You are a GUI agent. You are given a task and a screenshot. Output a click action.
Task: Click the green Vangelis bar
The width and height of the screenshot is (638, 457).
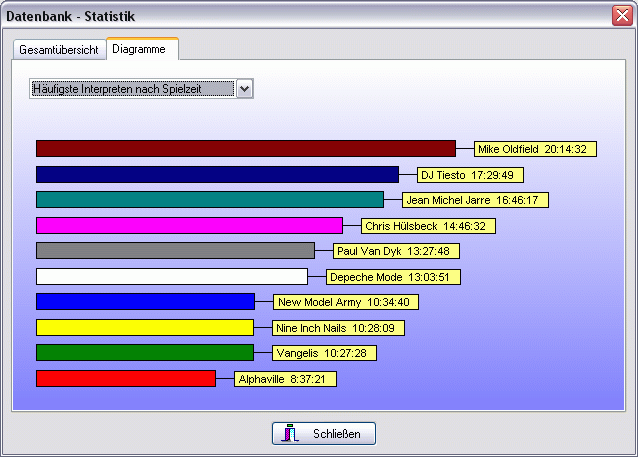coord(145,353)
